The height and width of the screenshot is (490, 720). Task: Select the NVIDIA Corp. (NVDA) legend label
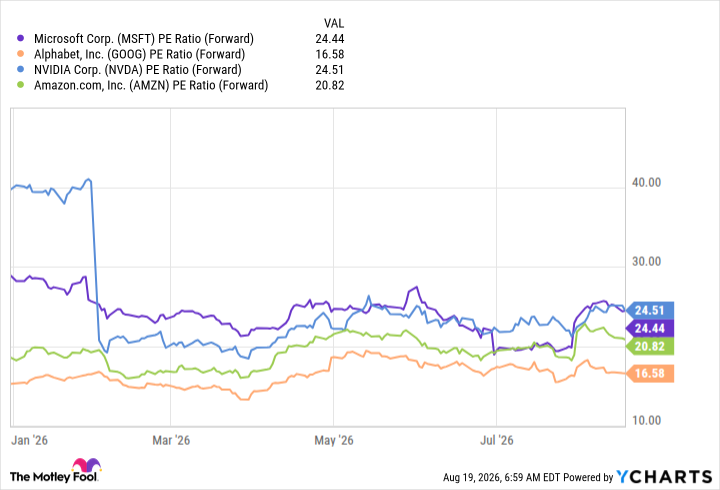point(138,70)
